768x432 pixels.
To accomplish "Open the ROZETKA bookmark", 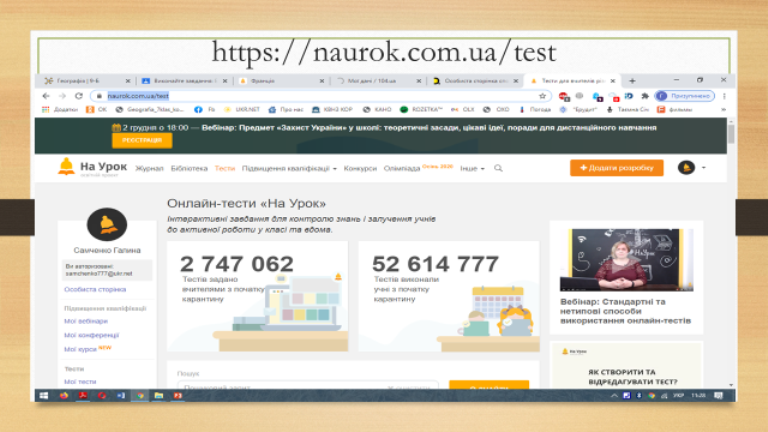I will (x=421, y=110).
